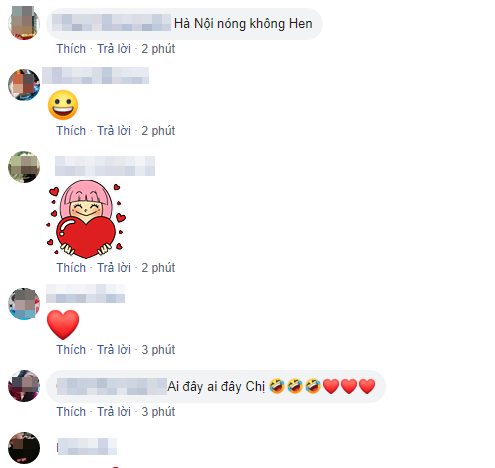Image resolution: width=495 pixels, height=468 pixels.
Task: Reply to the grinning emoji comment
Action: 114,131
